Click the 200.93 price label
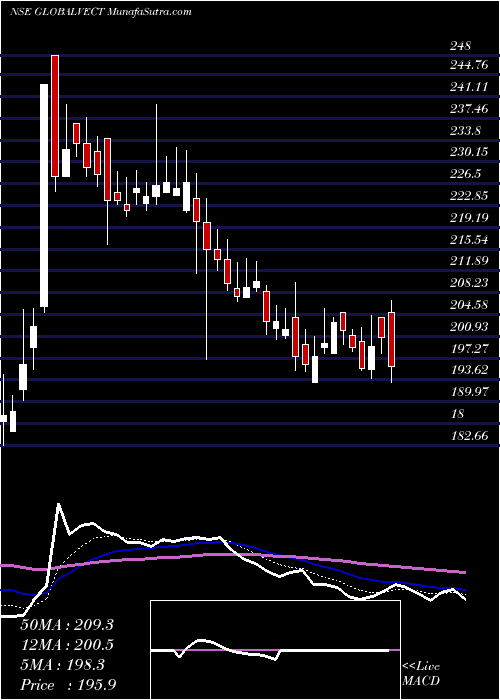The height and width of the screenshot is (700, 500). [x=470, y=326]
